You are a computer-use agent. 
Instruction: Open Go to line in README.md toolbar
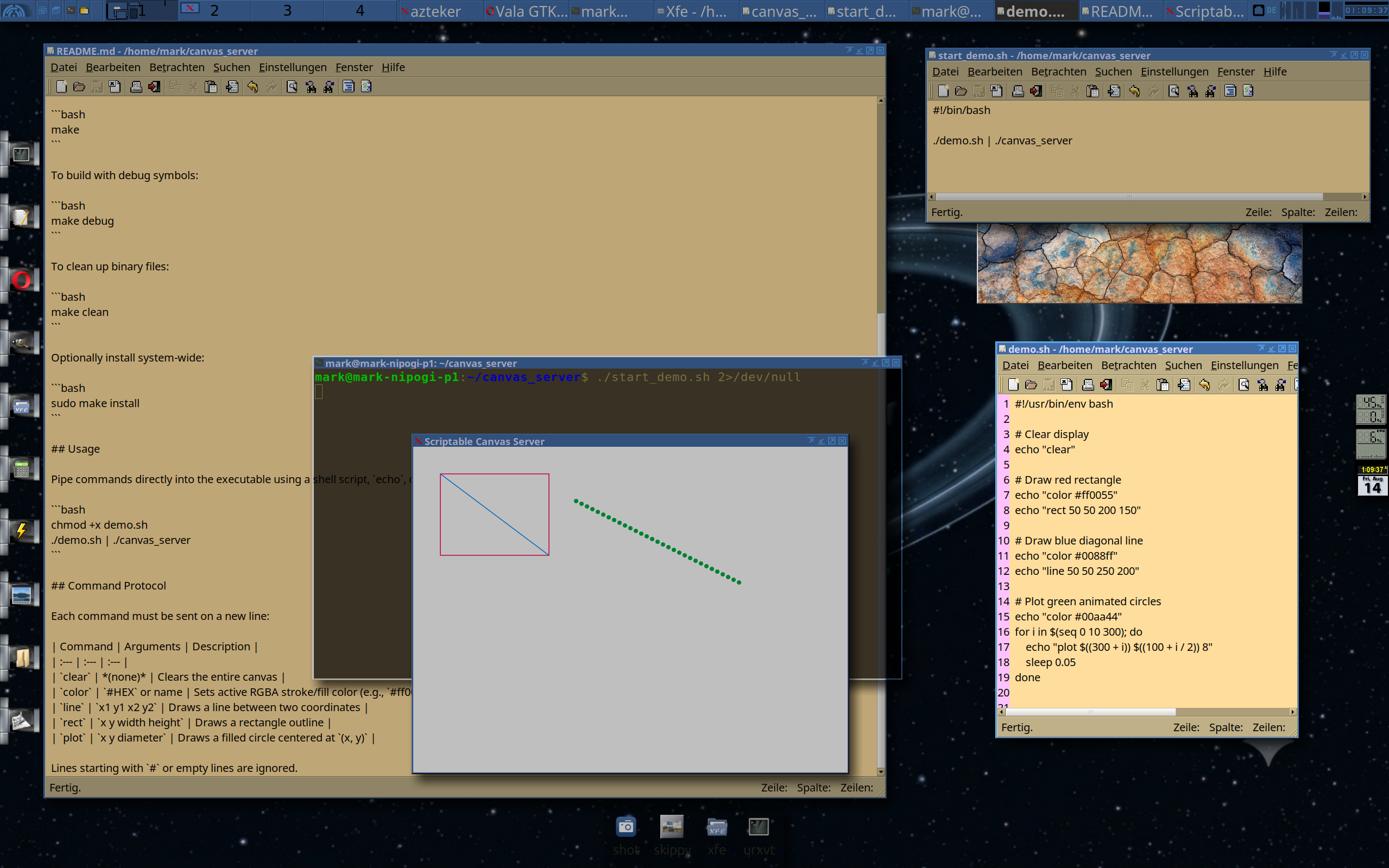[x=232, y=87]
